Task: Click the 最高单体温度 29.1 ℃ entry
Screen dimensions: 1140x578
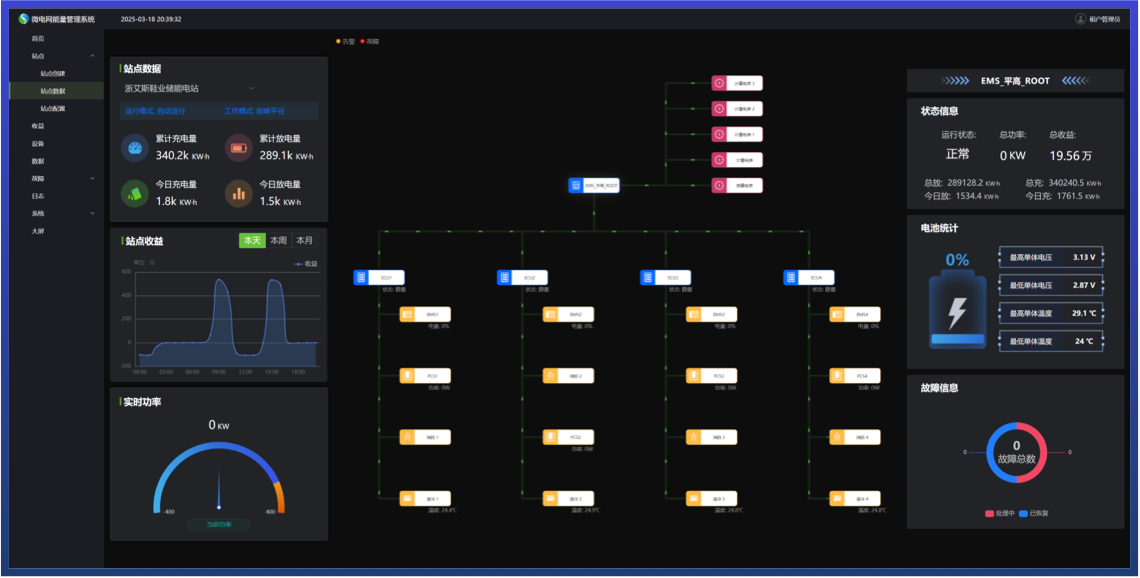Action: click(x=1051, y=313)
